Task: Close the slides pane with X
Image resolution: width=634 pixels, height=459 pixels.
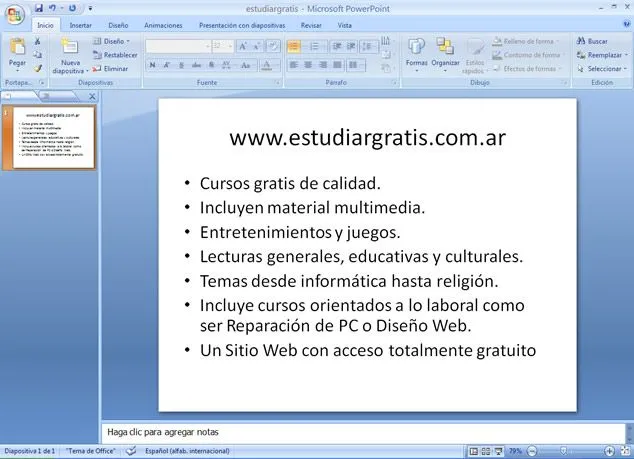Action: pos(92,97)
